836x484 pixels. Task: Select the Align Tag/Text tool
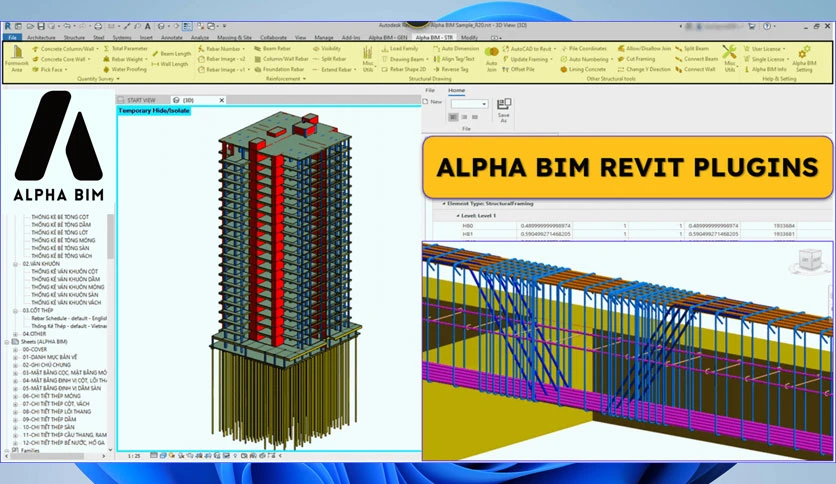[454, 59]
